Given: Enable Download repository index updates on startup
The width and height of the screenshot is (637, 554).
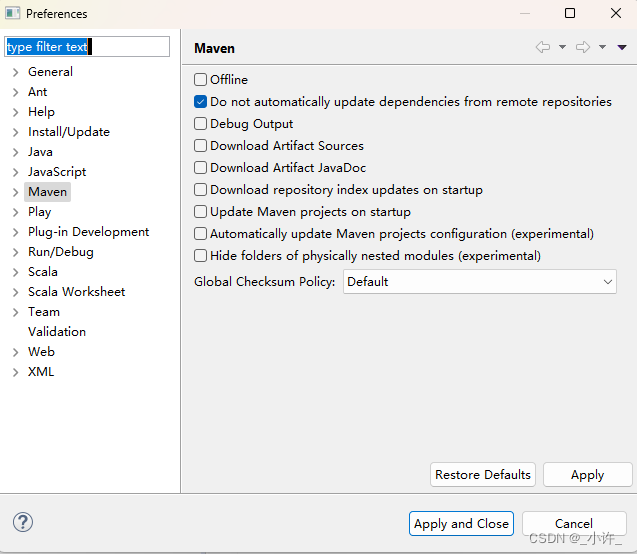Looking at the screenshot, I should pyautogui.click(x=200, y=189).
